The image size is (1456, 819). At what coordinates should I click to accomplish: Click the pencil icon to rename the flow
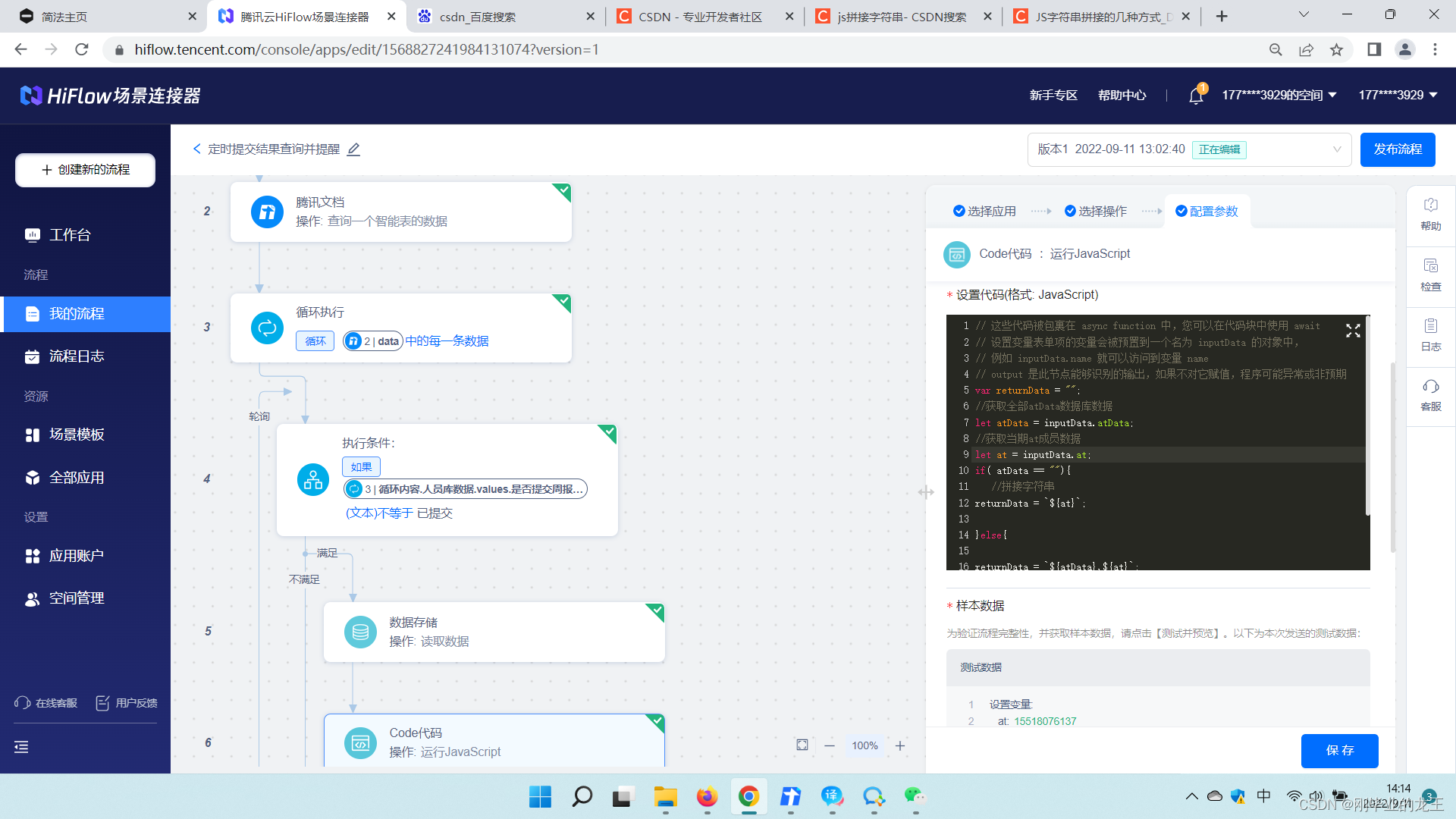tap(353, 149)
